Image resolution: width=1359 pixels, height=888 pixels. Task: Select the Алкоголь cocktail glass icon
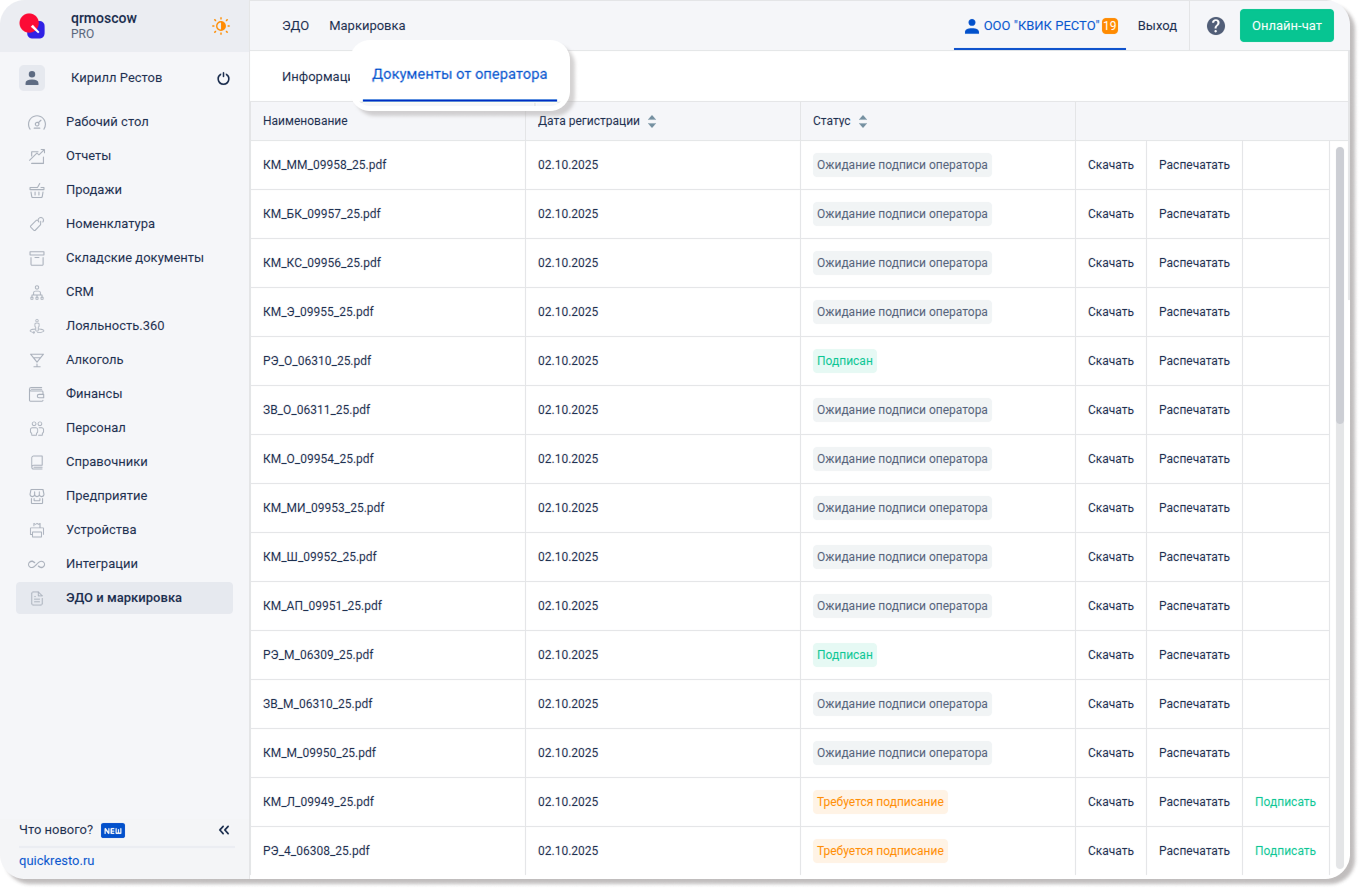click(x=37, y=360)
